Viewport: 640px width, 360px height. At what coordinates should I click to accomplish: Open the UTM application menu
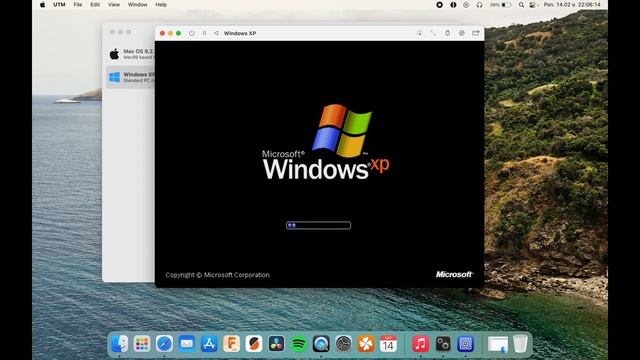click(x=59, y=5)
